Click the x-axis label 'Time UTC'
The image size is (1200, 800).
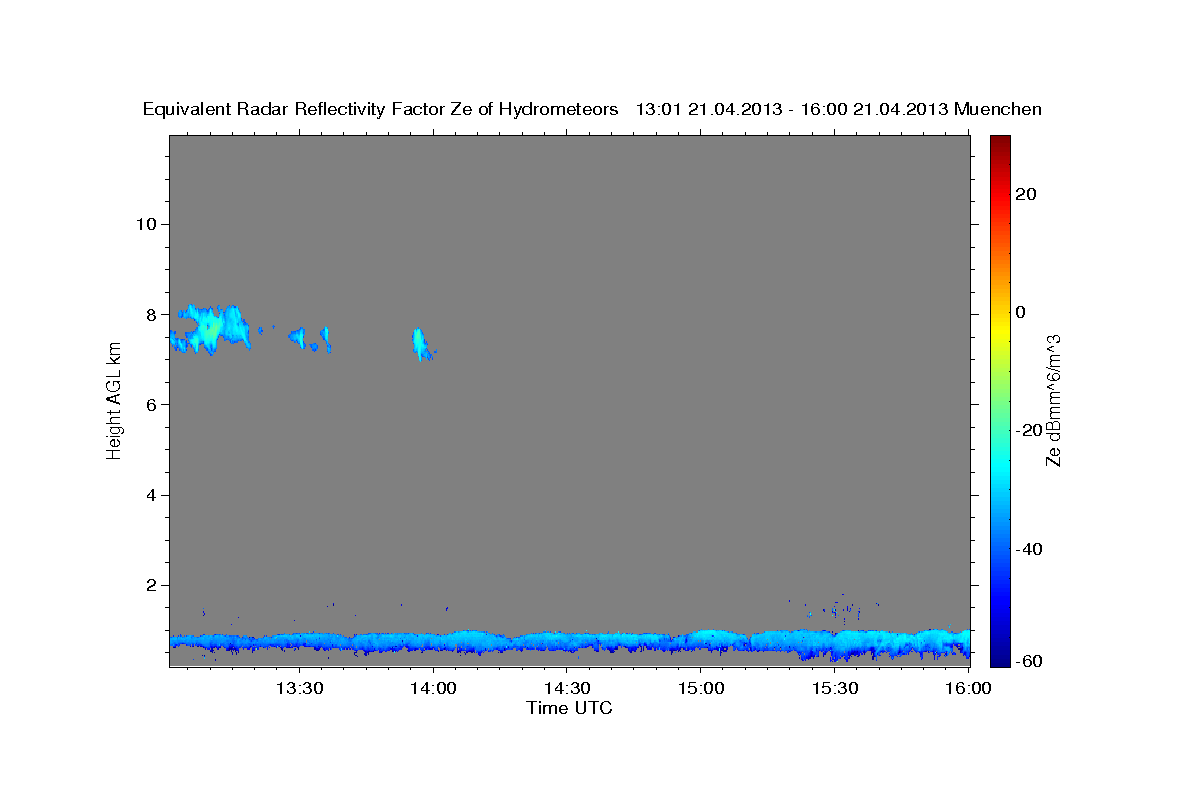point(569,708)
